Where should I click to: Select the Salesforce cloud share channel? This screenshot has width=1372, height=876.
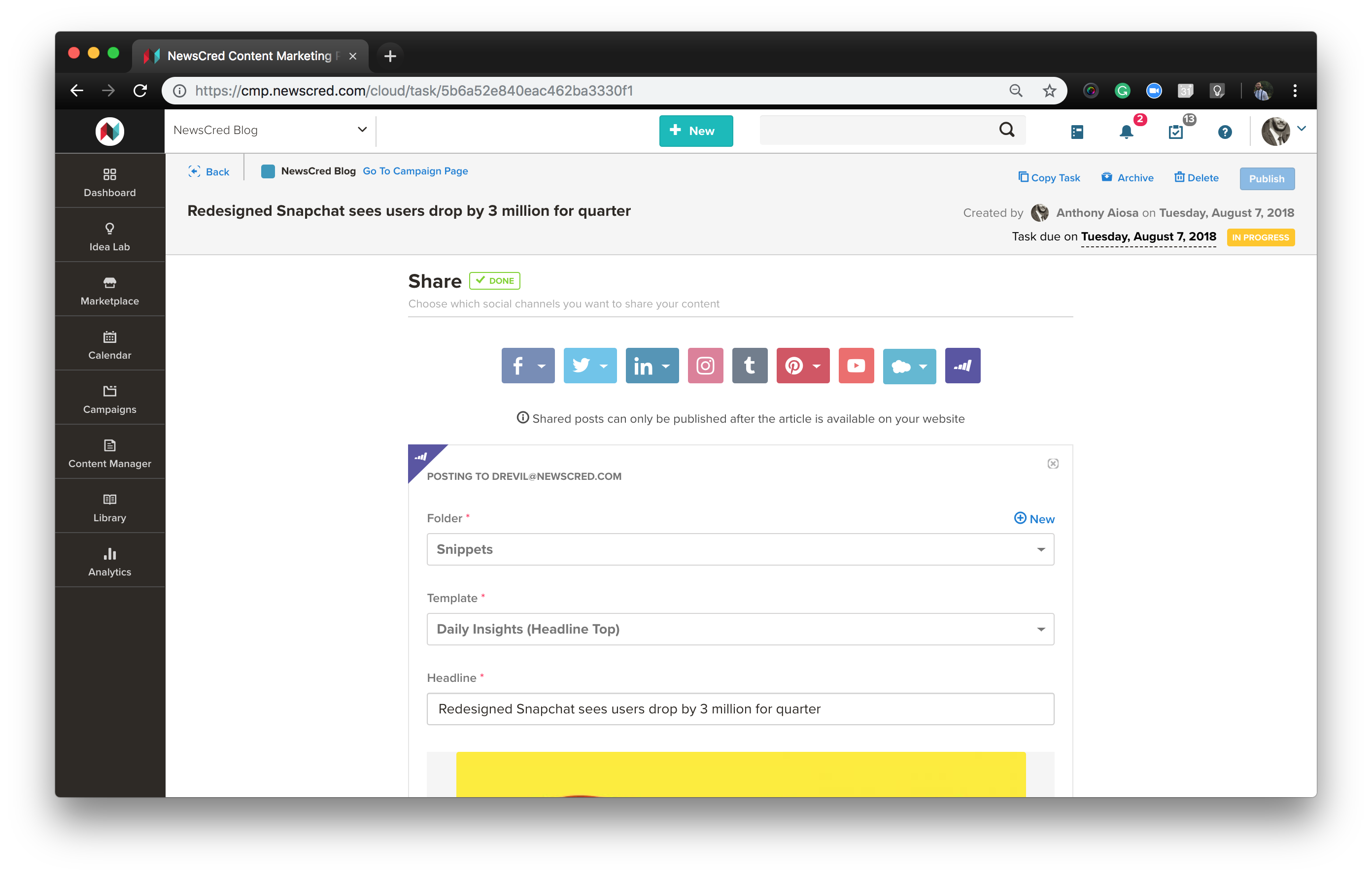[909, 366]
